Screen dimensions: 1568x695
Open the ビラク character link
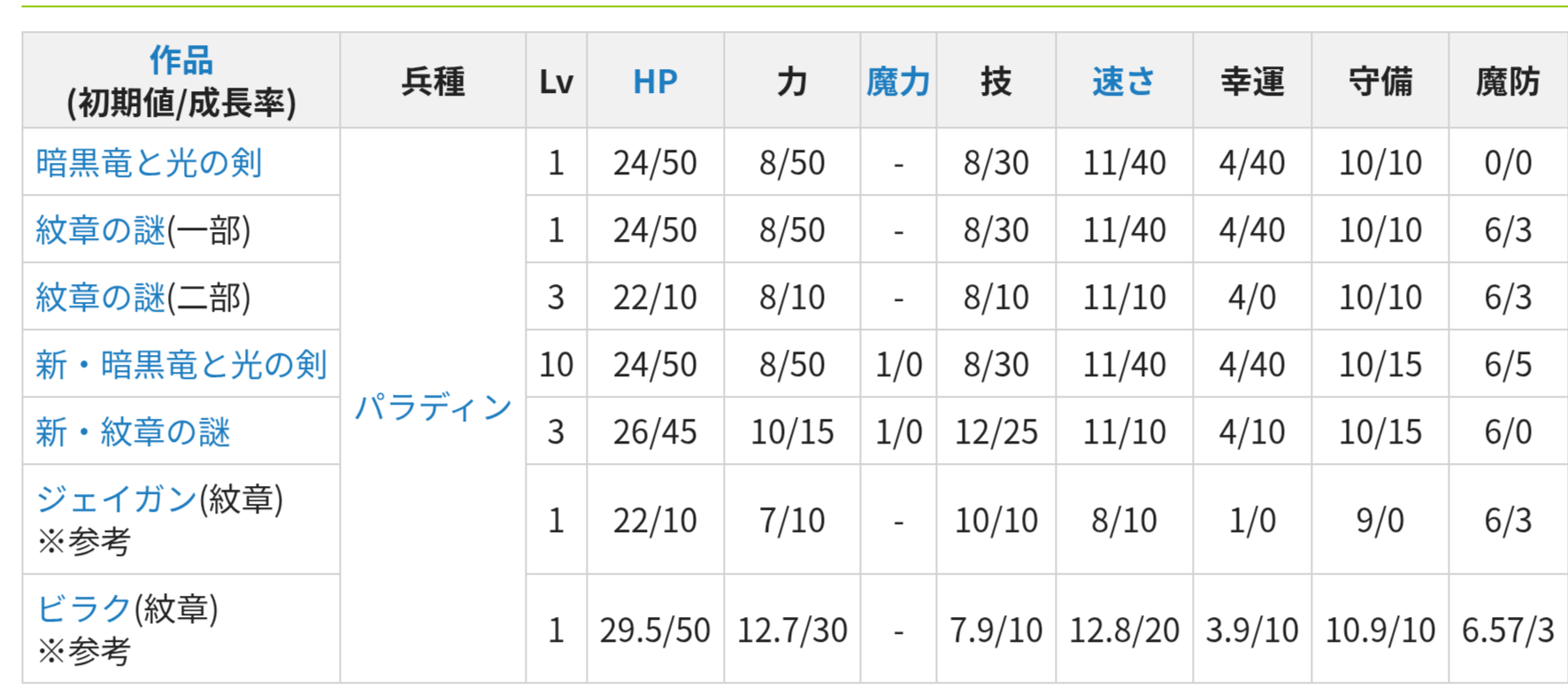pos(83,609)
